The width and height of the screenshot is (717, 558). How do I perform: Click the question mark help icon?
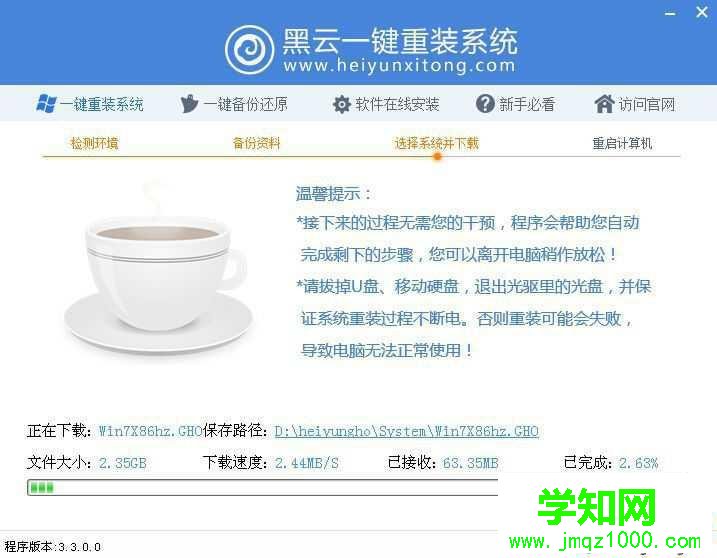(x=485, y=104)
